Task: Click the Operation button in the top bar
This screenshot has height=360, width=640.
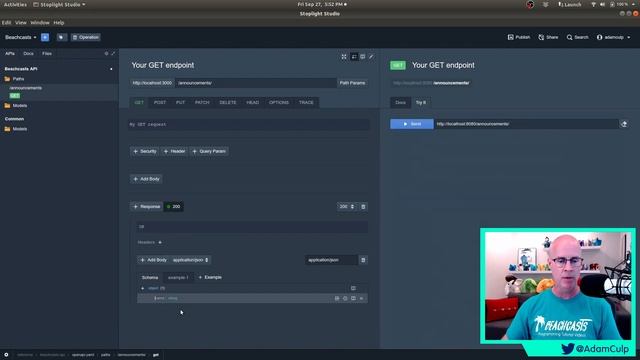Action: pyautogui.click(x=86, y=37)
